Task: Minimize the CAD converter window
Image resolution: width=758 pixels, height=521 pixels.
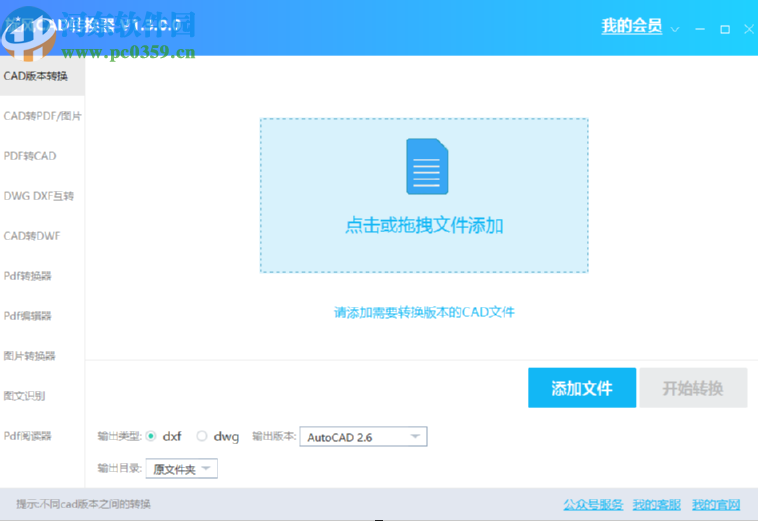Action: (x=701, y=29)
